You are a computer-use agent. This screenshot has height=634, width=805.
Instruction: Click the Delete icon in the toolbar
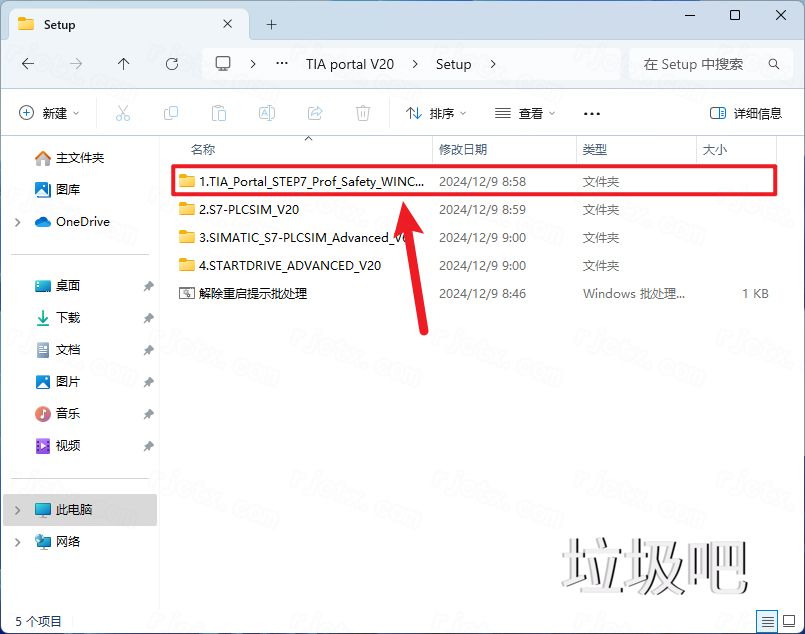coord(362,112)
